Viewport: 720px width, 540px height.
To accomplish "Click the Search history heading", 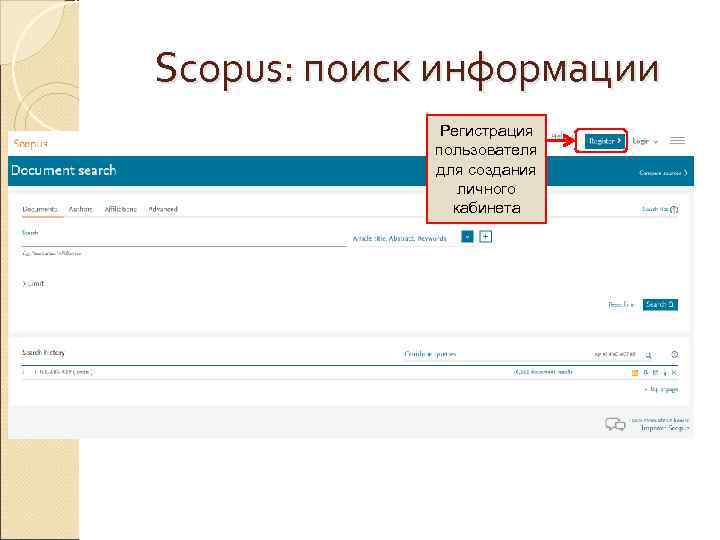I will click(x=43, y=353).
